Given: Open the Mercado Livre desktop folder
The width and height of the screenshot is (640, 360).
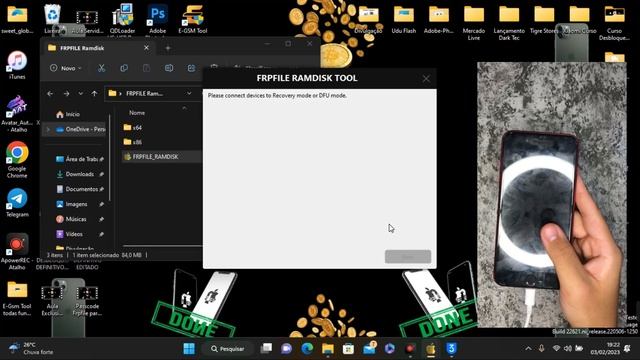Looking at the screenshot, I should [474, 22].
